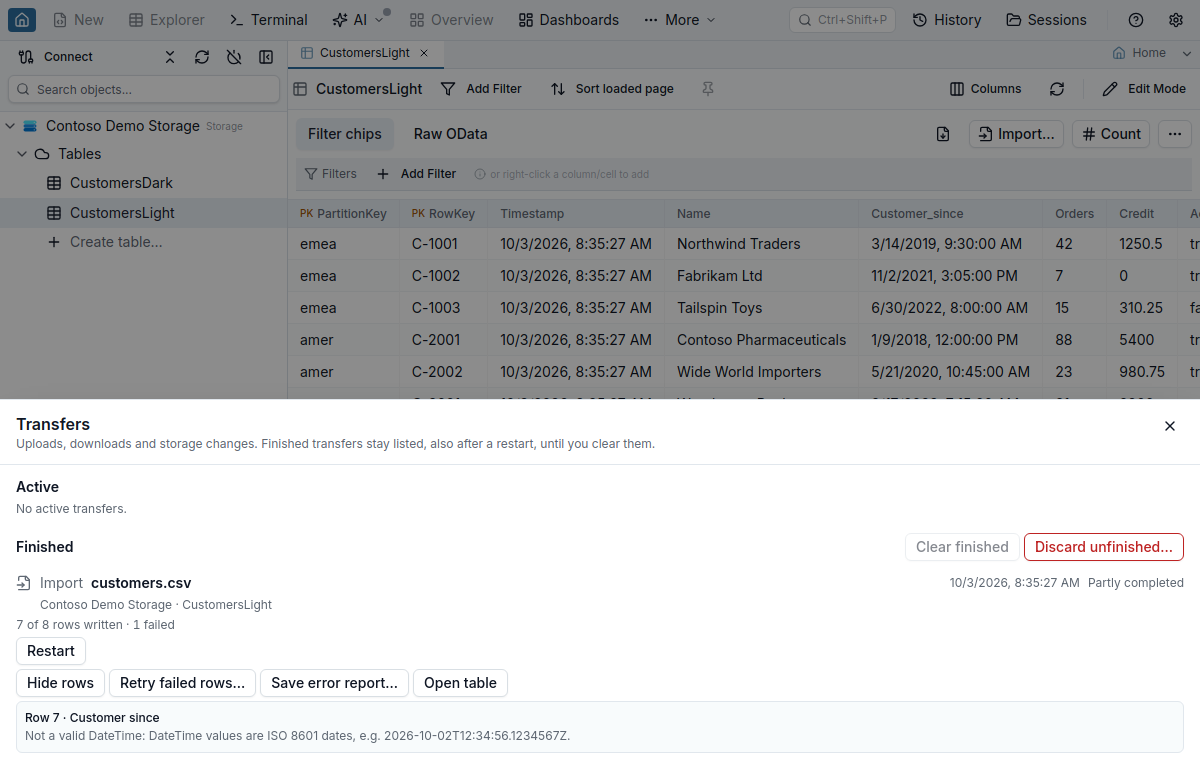This screenshot has width=1200, height=773.
Task: Click Clear finished button
Action: pyautogui.click(x=962, y=547)
